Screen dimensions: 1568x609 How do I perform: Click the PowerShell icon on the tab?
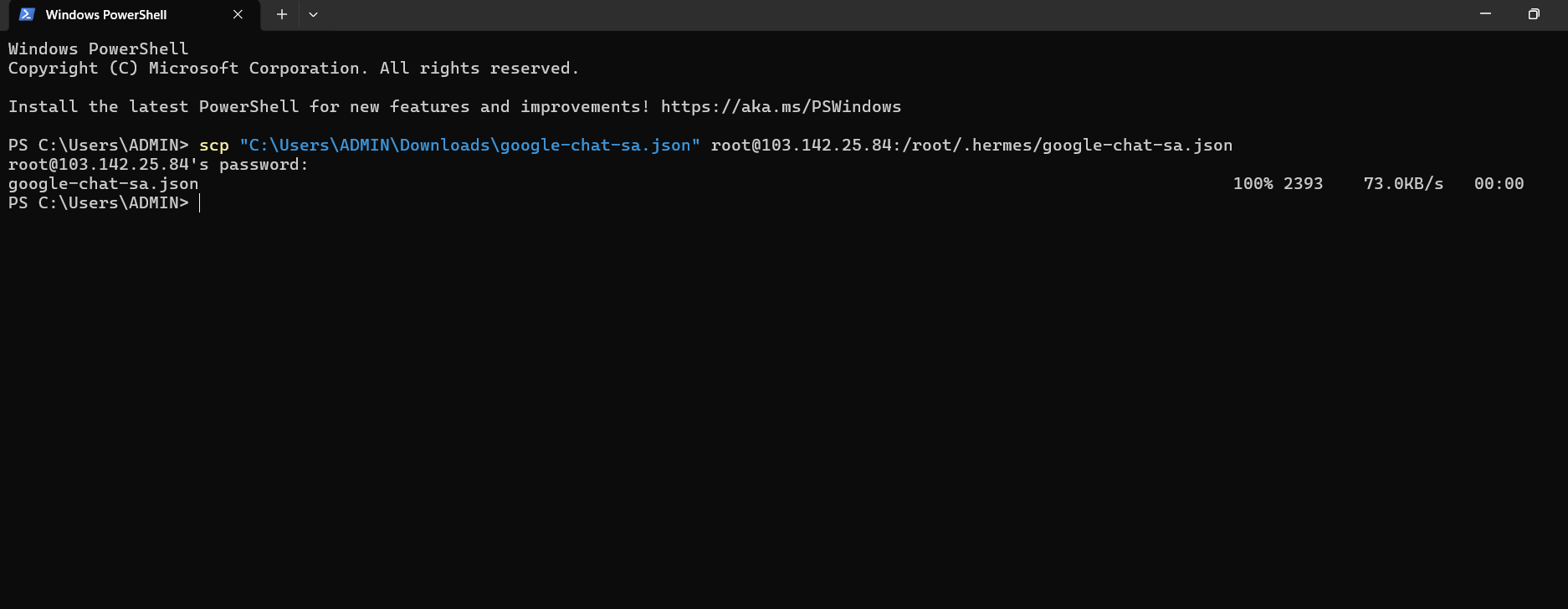tap(27, 14)
